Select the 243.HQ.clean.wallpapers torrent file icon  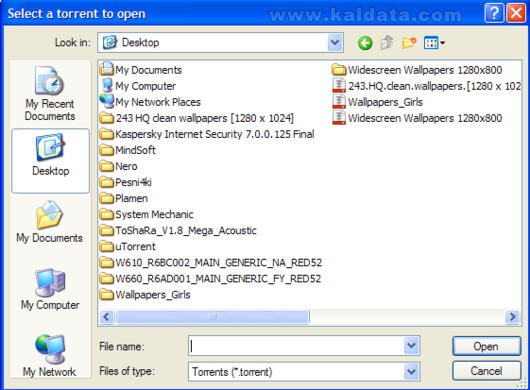click(339, 86)
